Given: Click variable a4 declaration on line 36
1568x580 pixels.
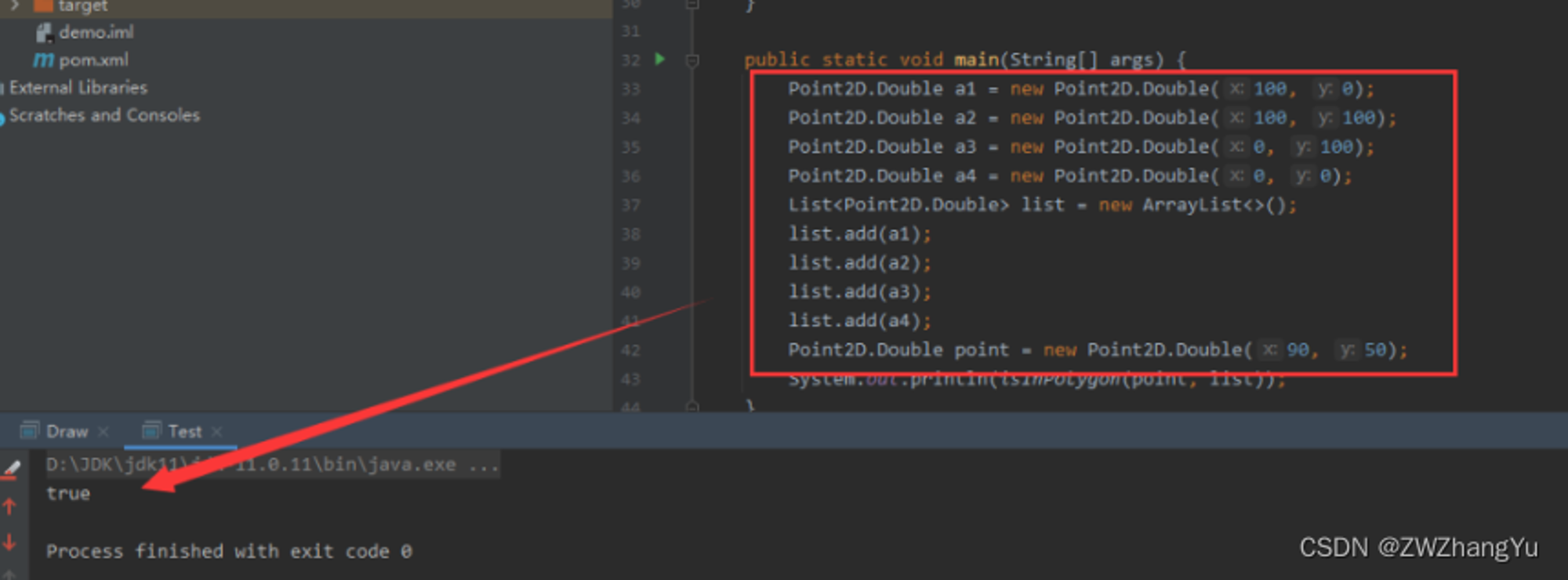Looking at the screenshot, I should pos(965,176).
